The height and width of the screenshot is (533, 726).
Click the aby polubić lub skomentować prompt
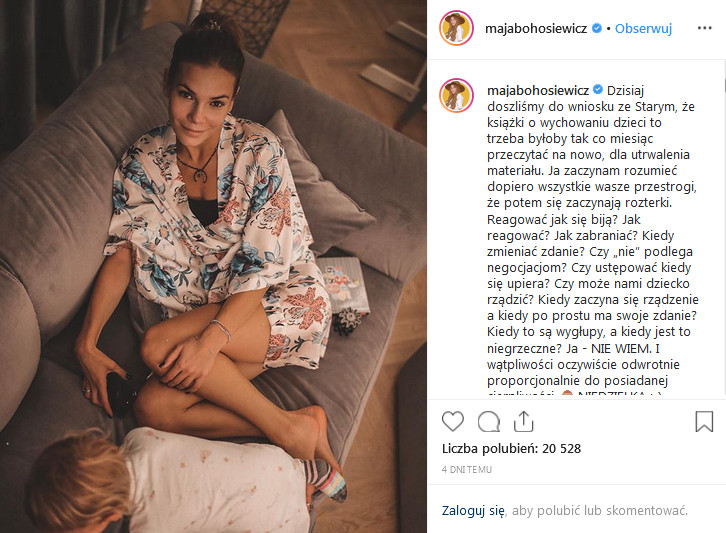tap(600, 510)
